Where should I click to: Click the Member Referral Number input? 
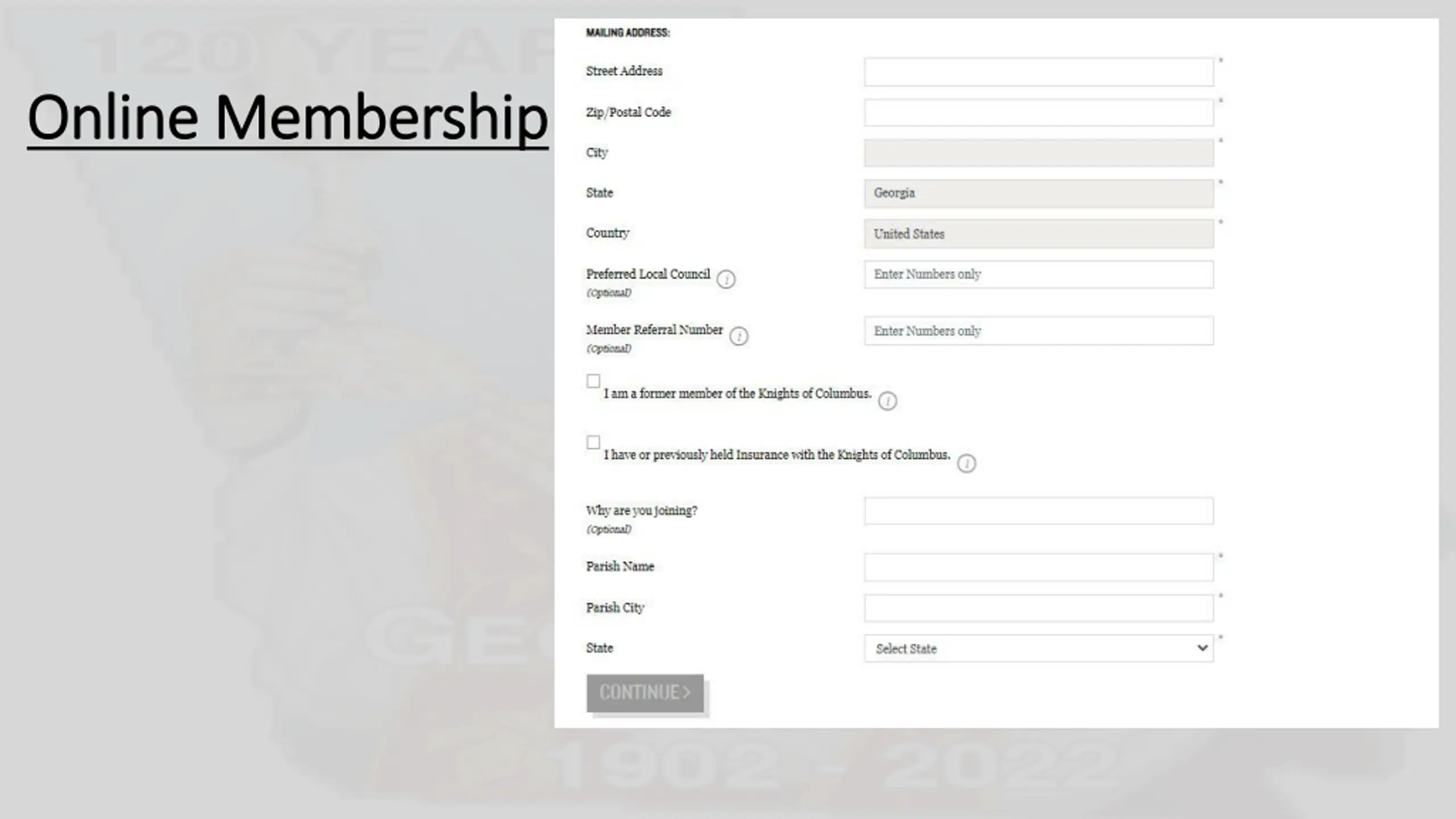1039,330
